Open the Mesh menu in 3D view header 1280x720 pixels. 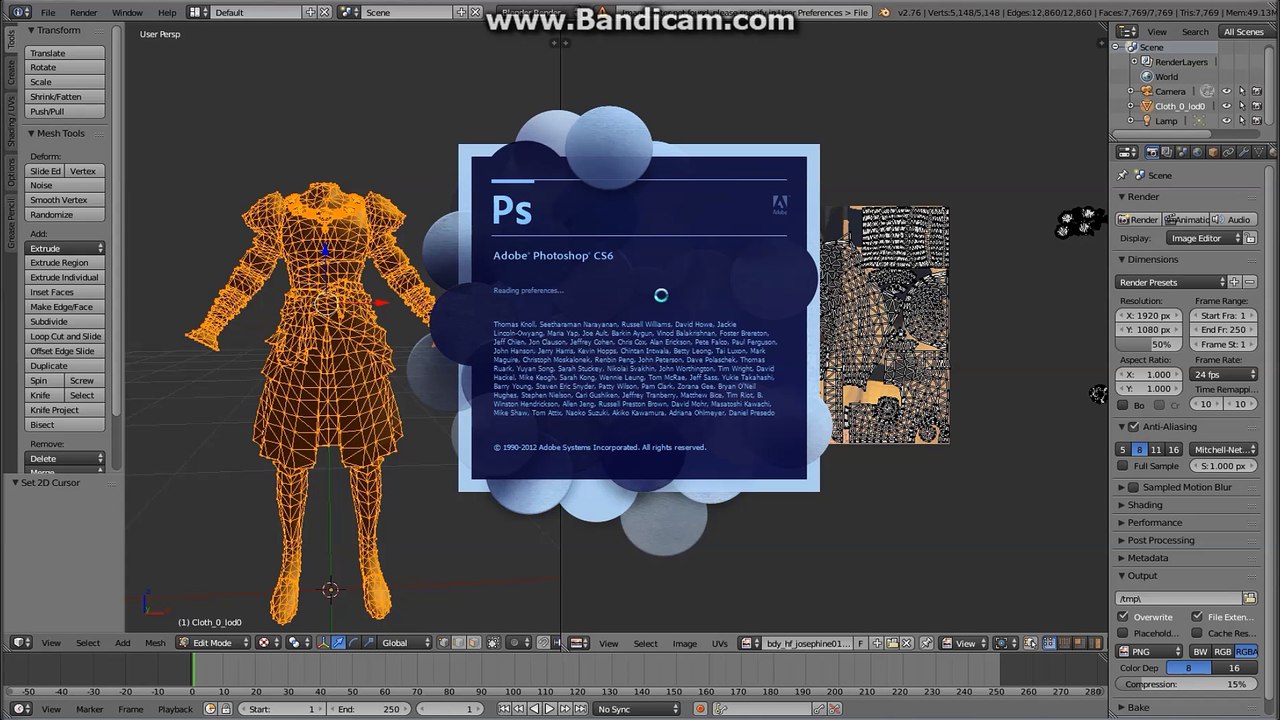(155, 643)
